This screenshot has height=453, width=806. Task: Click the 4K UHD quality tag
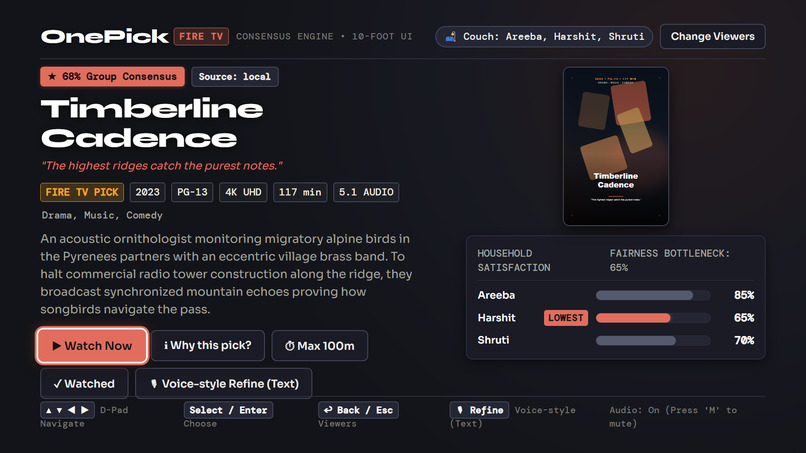coord(243,192)
